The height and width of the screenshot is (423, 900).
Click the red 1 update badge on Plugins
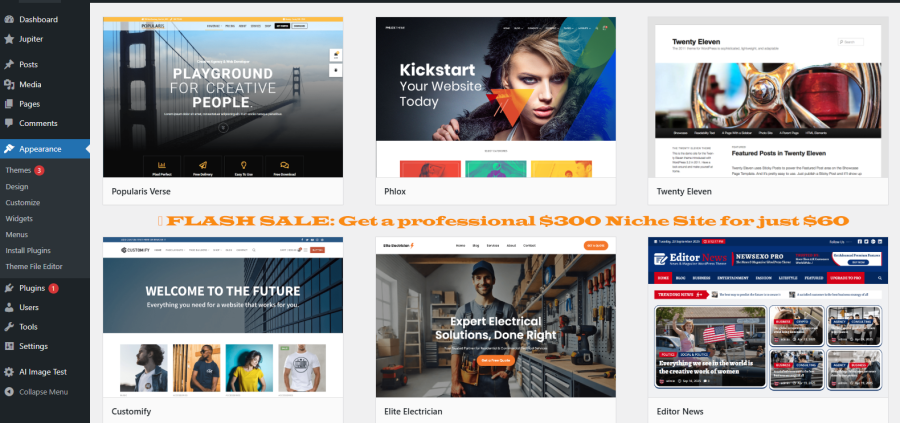[53, 288]
